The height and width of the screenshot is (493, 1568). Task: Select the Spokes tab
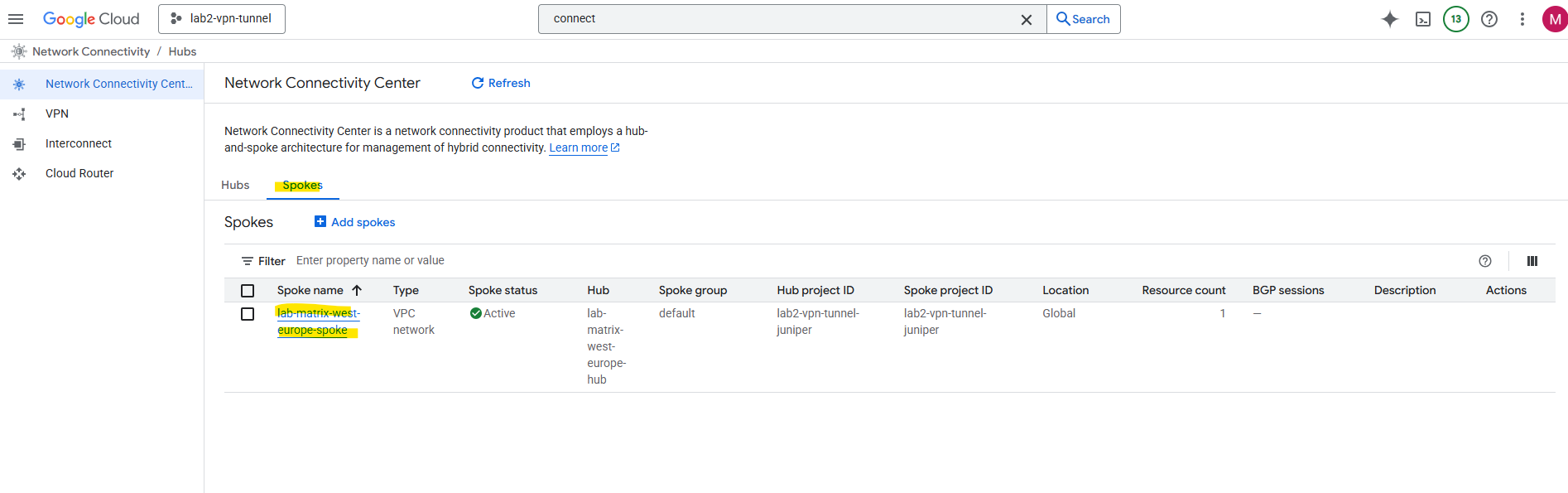coord(302,186)
